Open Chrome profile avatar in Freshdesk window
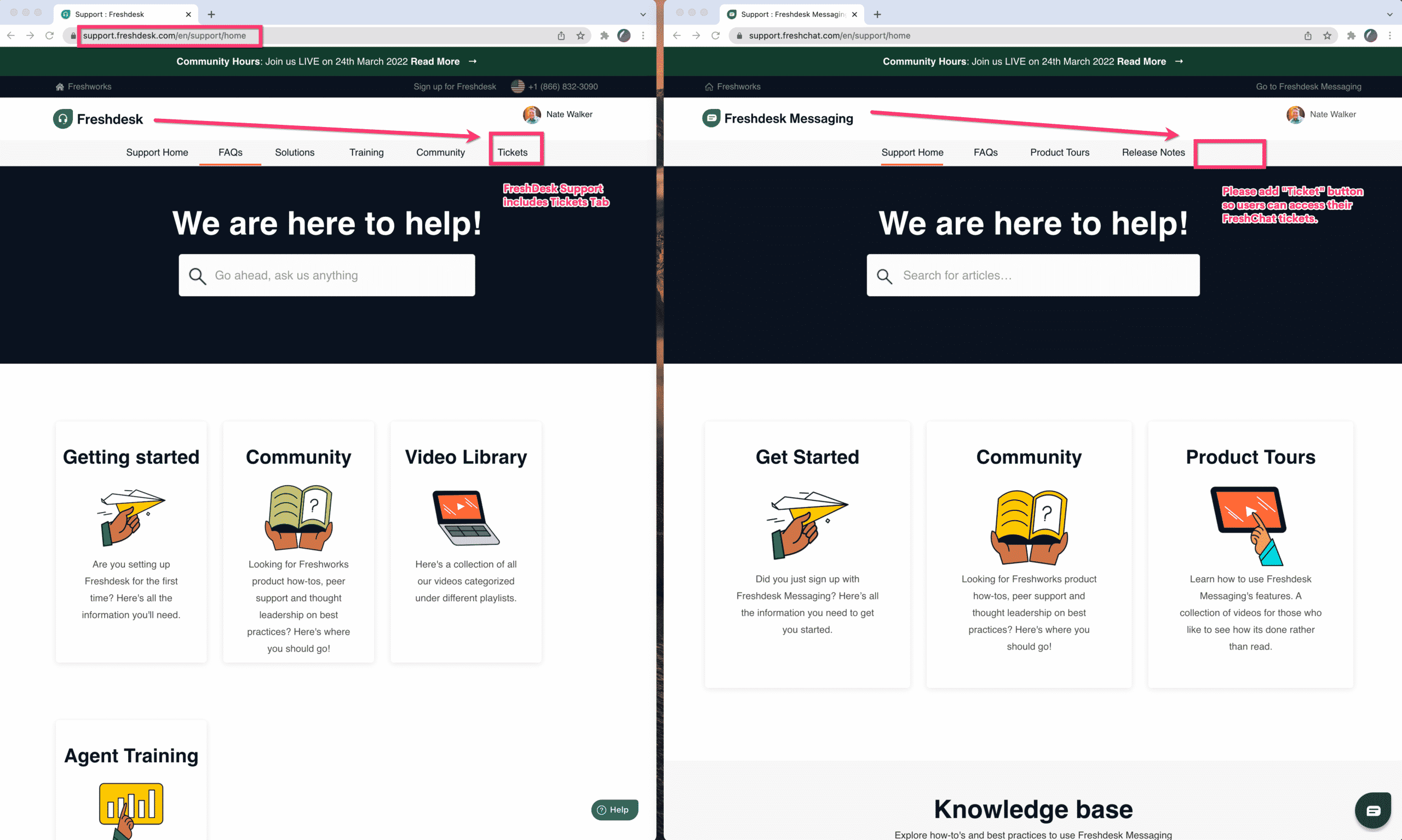This screenshot has height=840, width=1402. coord(624,36)
